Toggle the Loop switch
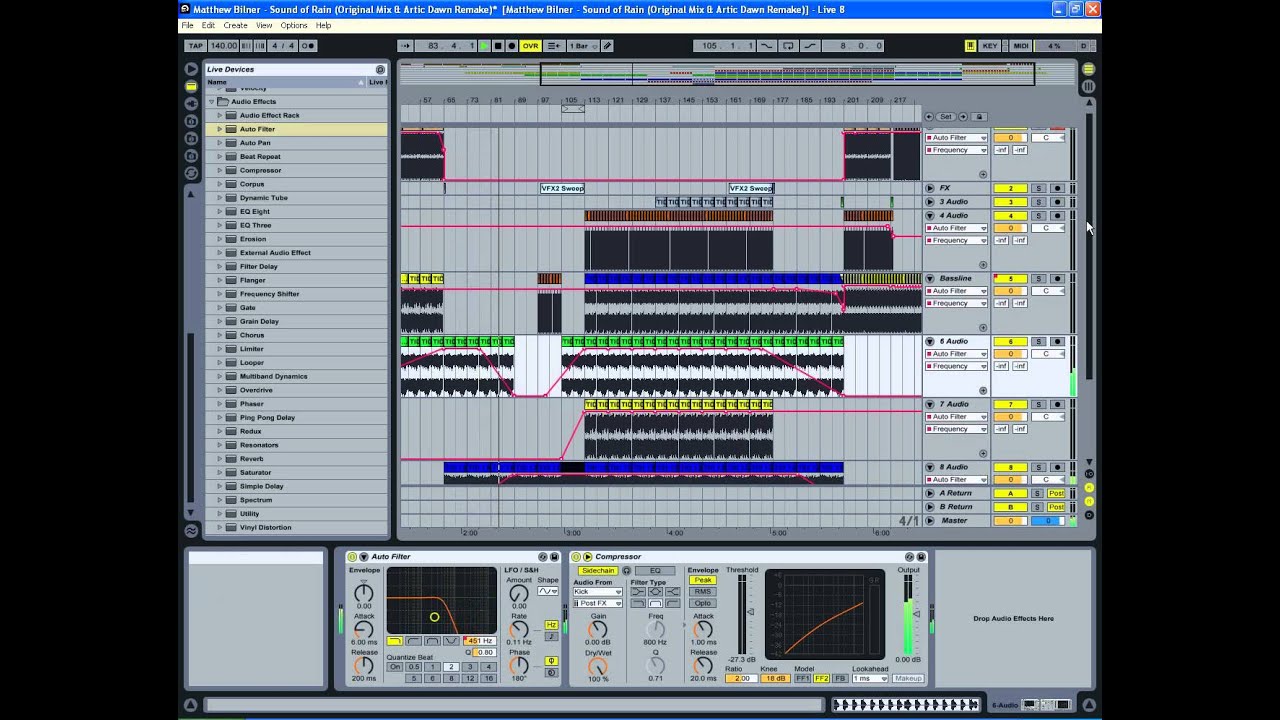1280x720 pixels. click(x=788, y=46)
